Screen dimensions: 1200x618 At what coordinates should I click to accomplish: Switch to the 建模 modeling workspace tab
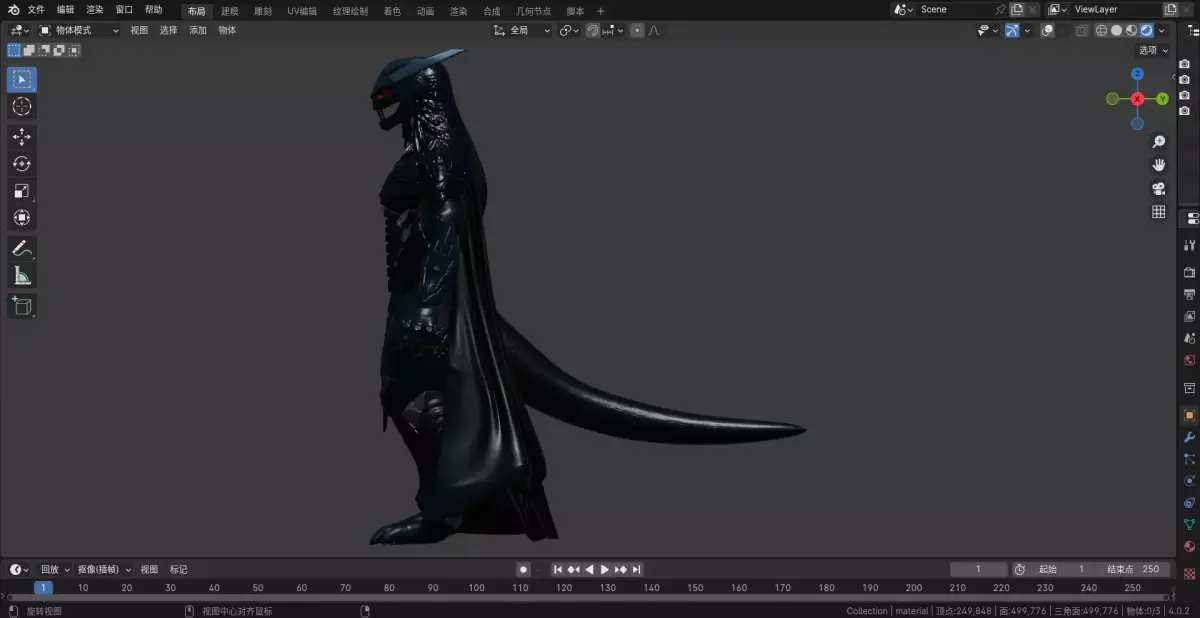(x=230, y=11)
